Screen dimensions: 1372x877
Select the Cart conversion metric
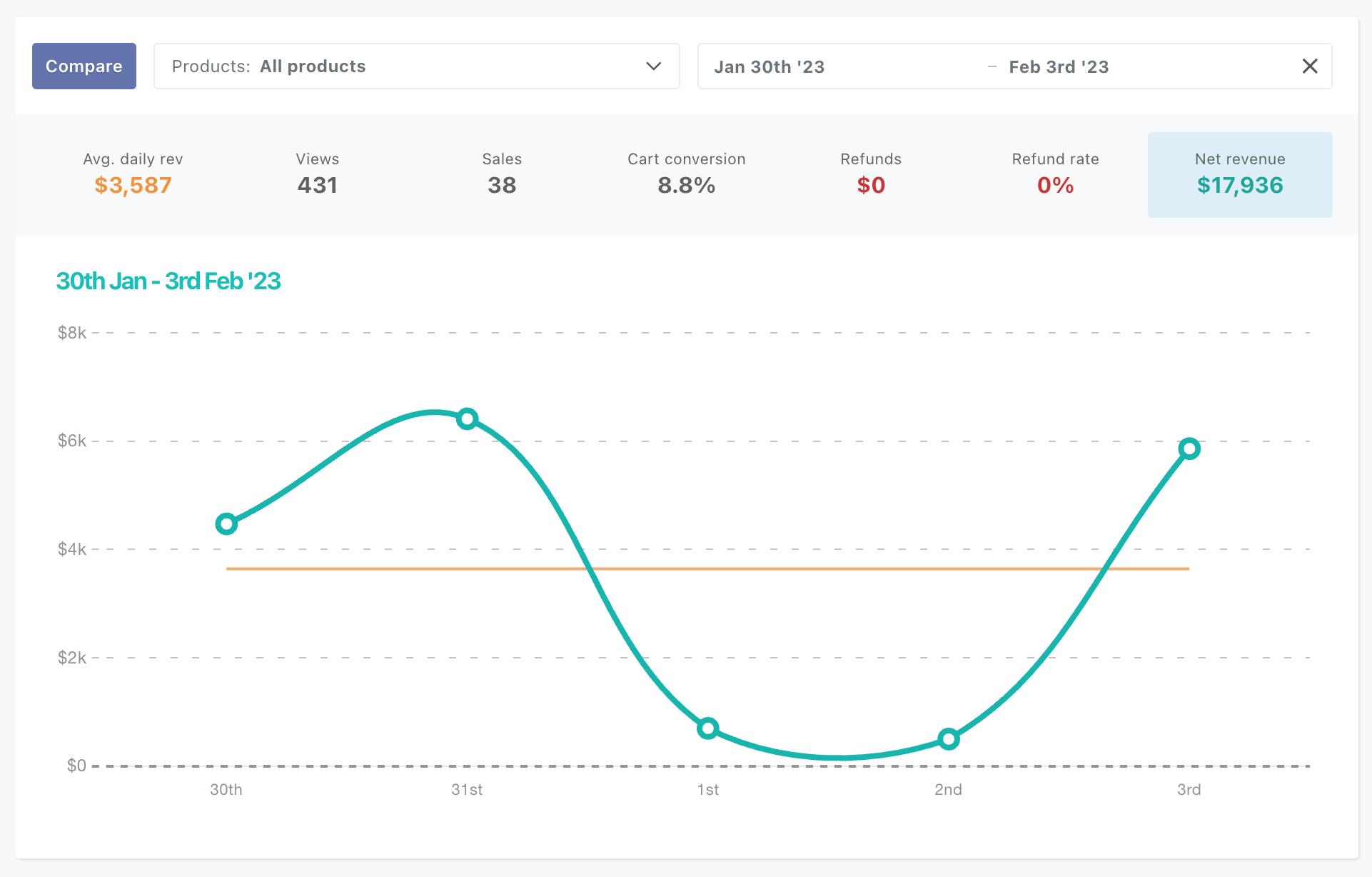pos(686,174)
